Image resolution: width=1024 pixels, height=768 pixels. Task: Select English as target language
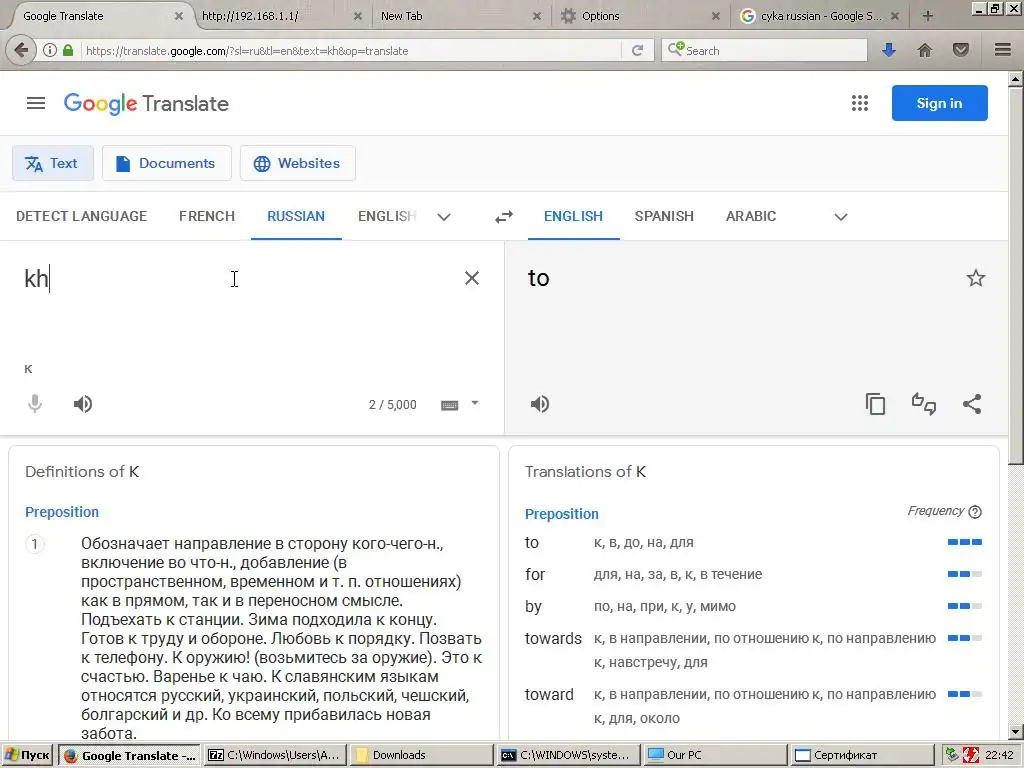573,216
